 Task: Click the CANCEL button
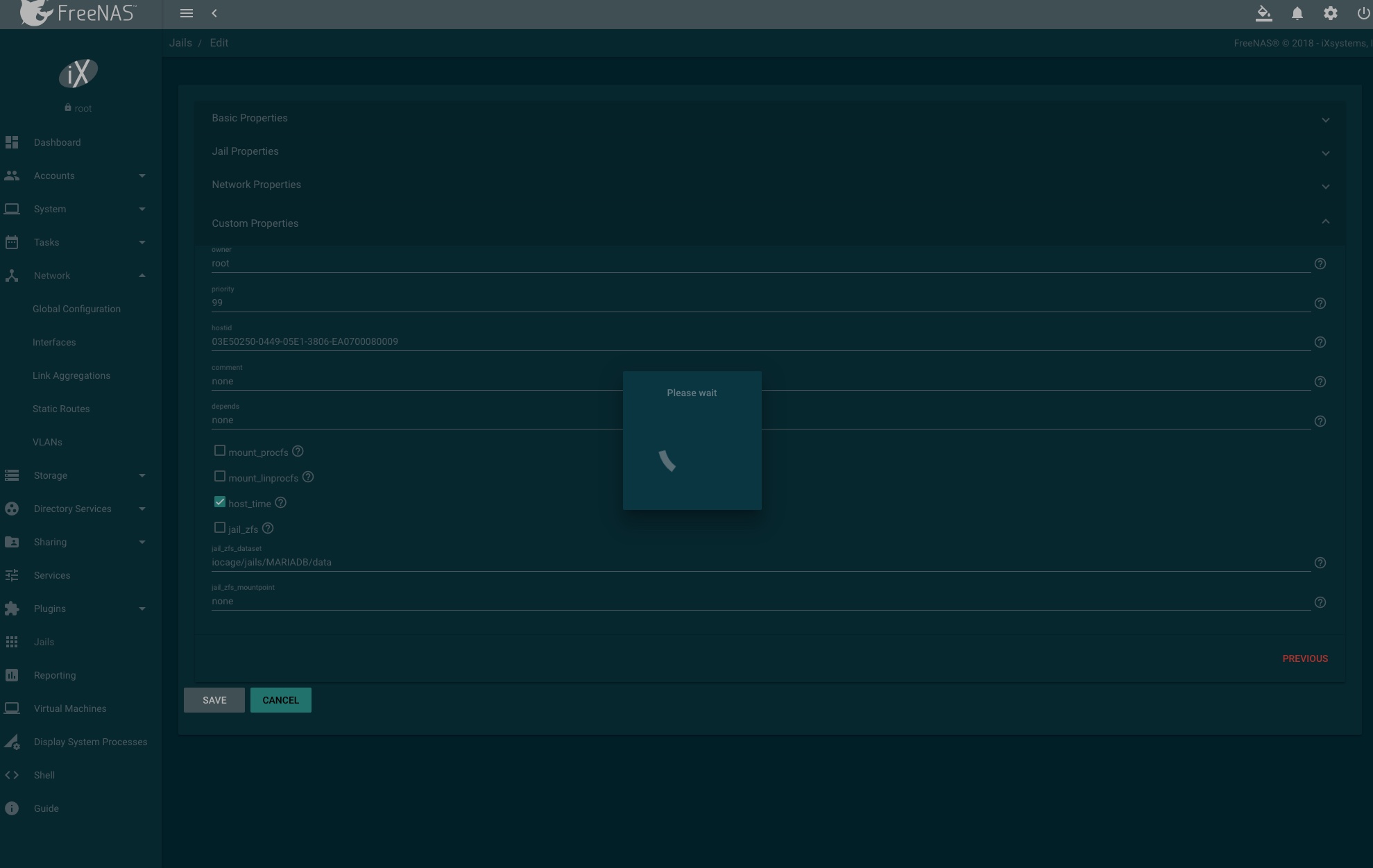pyautogui.click(x=280, y=700)
